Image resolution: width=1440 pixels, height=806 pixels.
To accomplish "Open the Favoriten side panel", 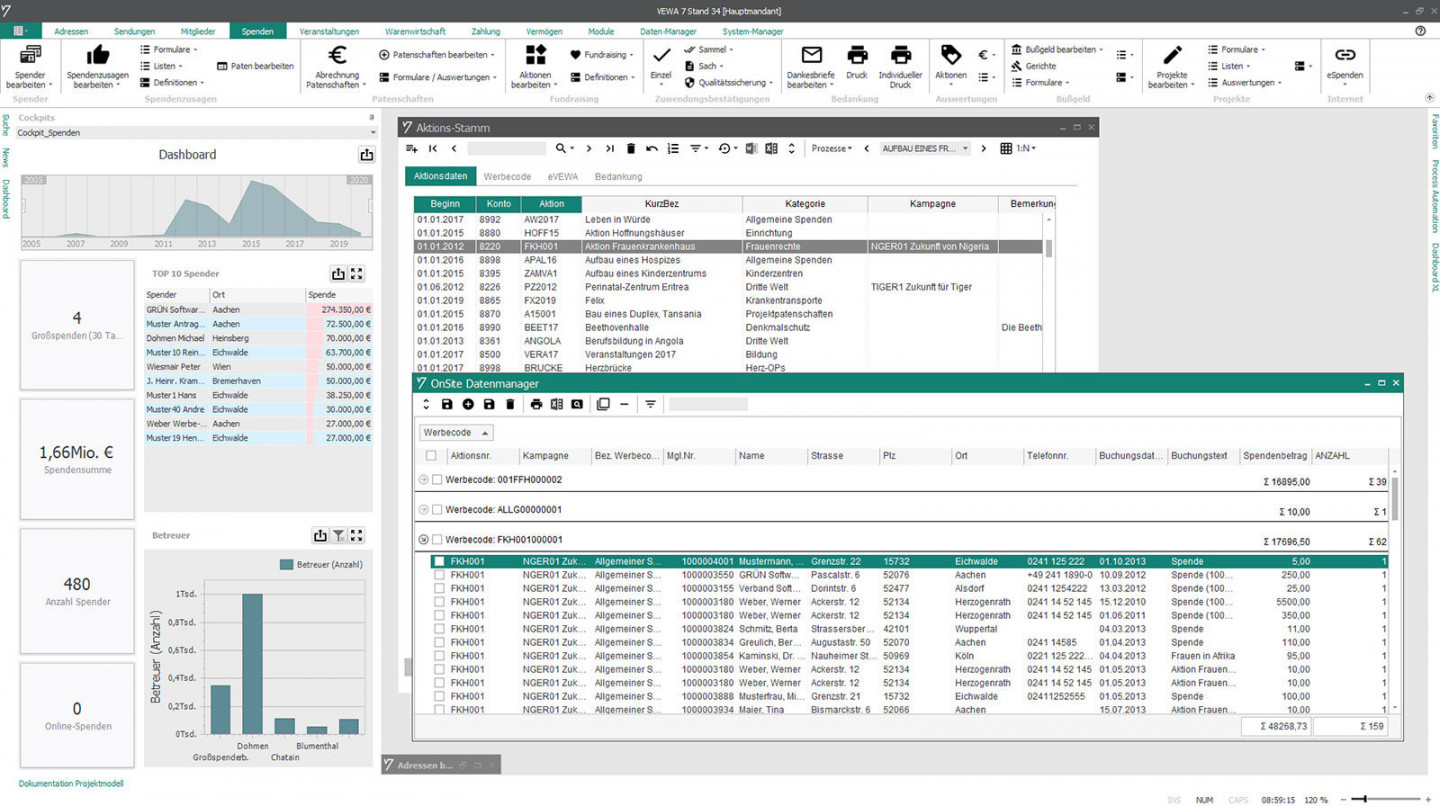I will (x=1434, y=131).
